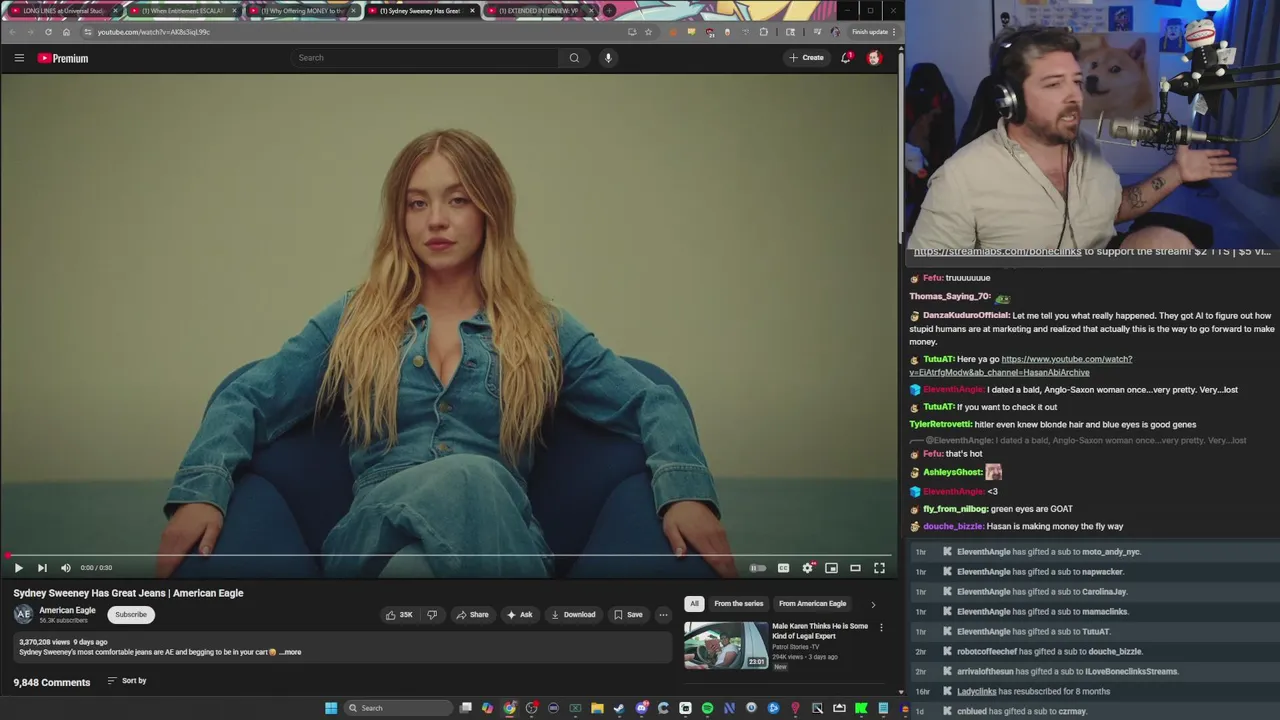Click the Ask button
Screen dimensions: 1280x720
click(519, 615)
